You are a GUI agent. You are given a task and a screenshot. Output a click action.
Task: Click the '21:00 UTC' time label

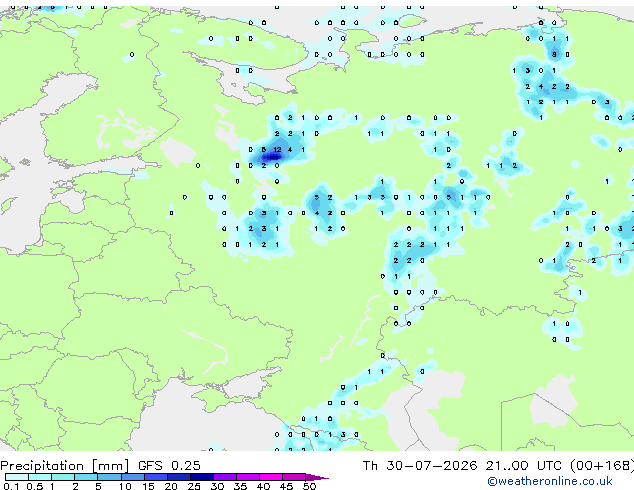[524, 466]
